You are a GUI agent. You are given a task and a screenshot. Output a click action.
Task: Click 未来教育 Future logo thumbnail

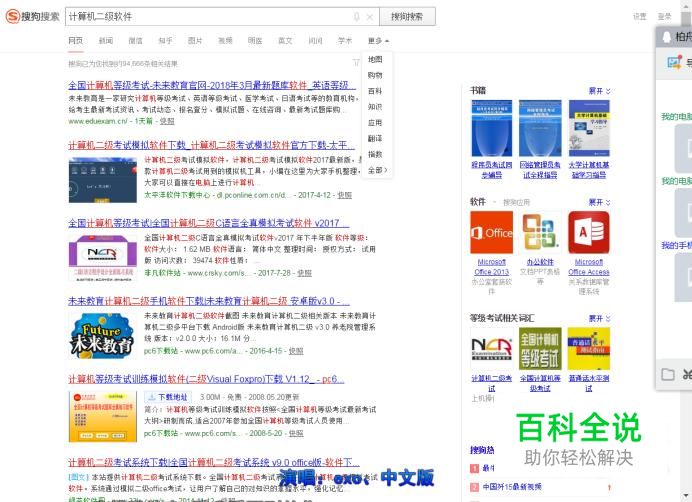click(102, 335)
